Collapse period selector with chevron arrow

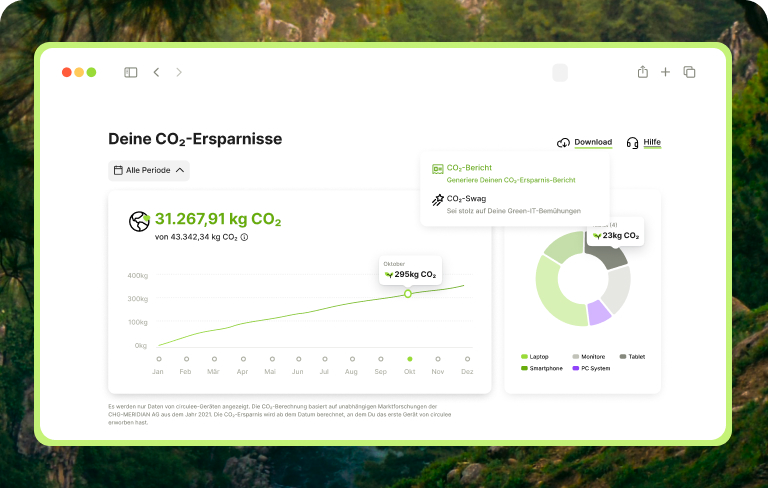180,171
